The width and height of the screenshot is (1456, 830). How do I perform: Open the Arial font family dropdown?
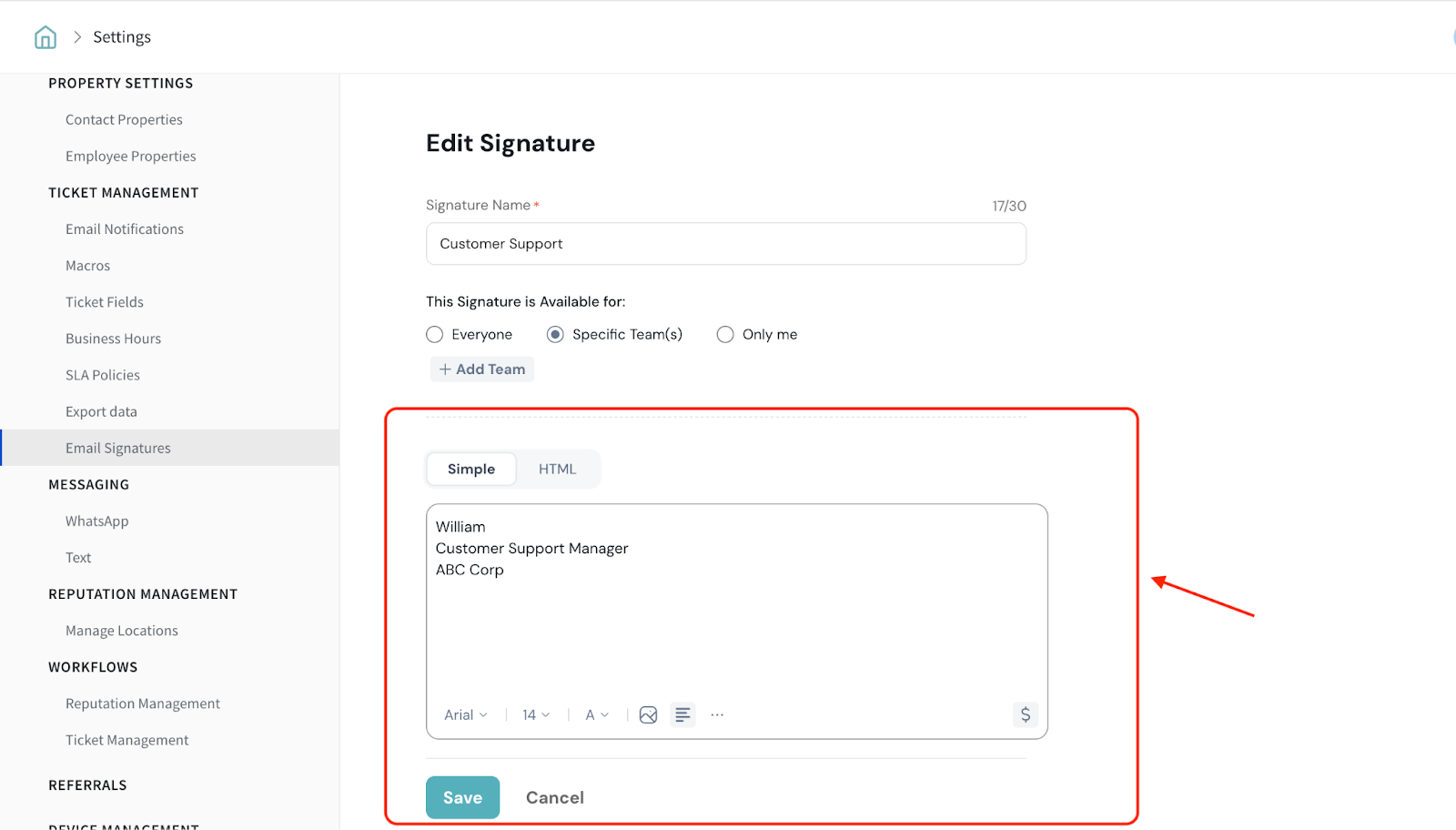(x=466, y=715)
